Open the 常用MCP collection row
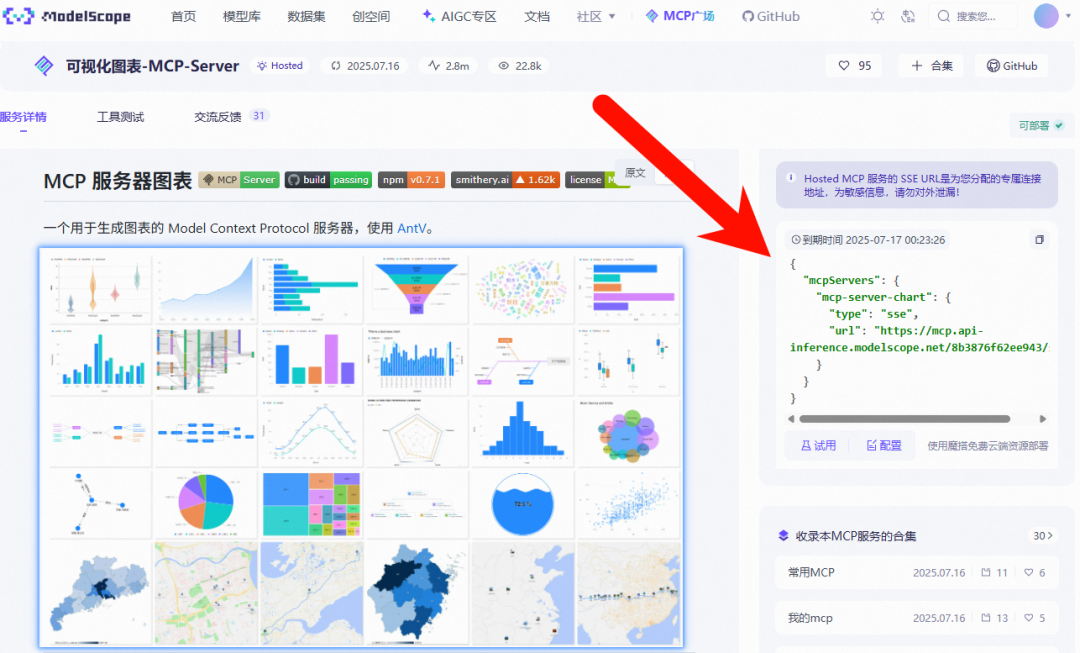Screen dimensions: 1080x653 (x=917, y=572)
